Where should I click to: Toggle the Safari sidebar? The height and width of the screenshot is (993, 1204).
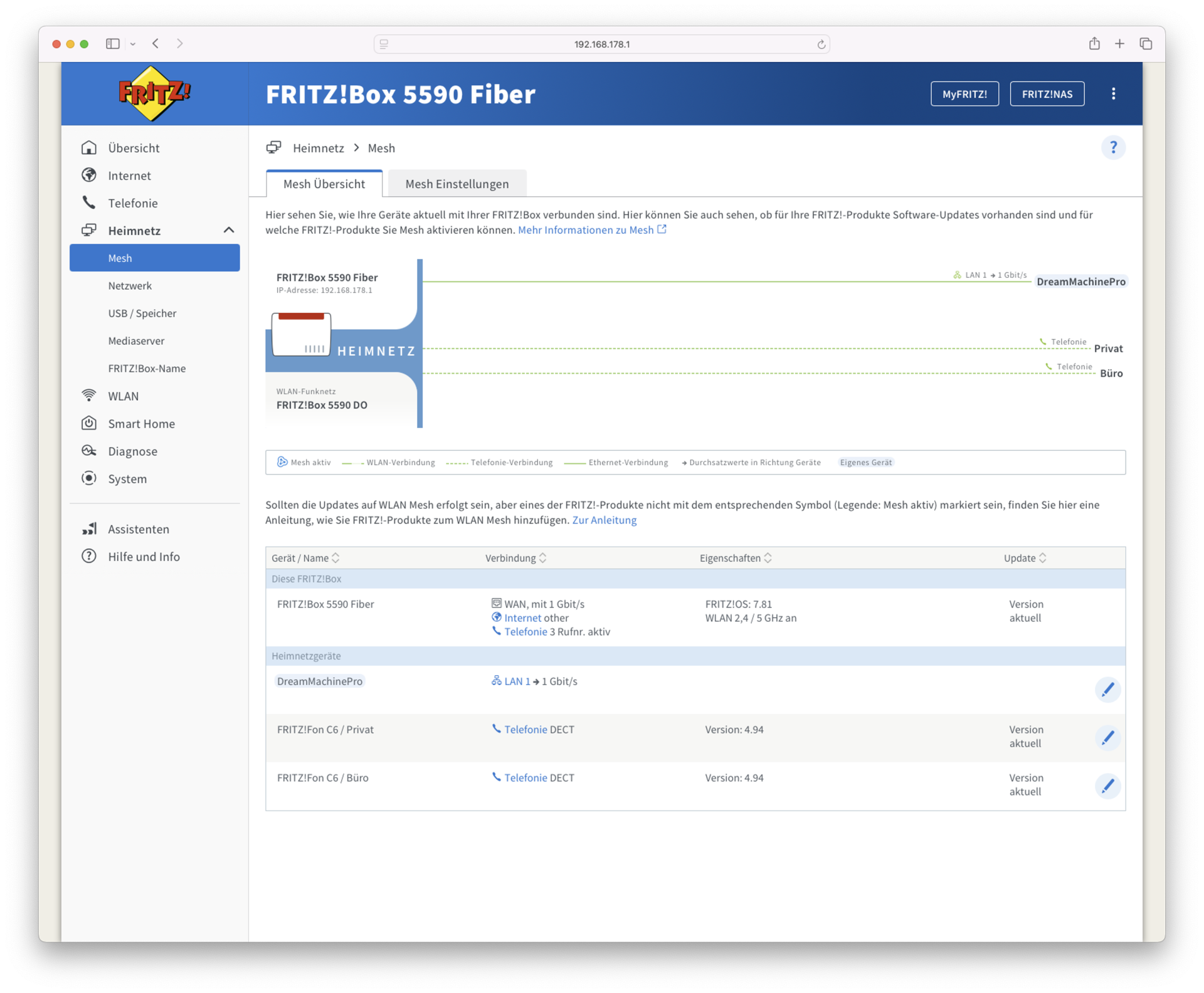coord(113,43)
